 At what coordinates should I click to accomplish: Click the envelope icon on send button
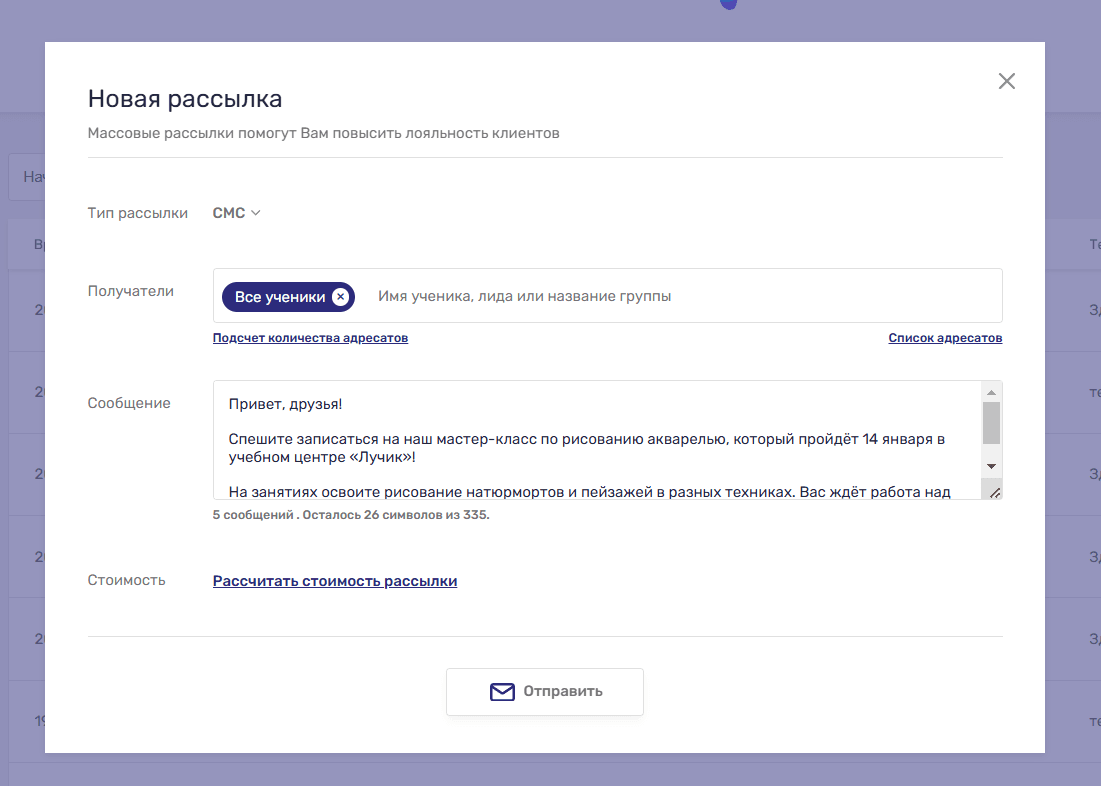pos(502,692)
